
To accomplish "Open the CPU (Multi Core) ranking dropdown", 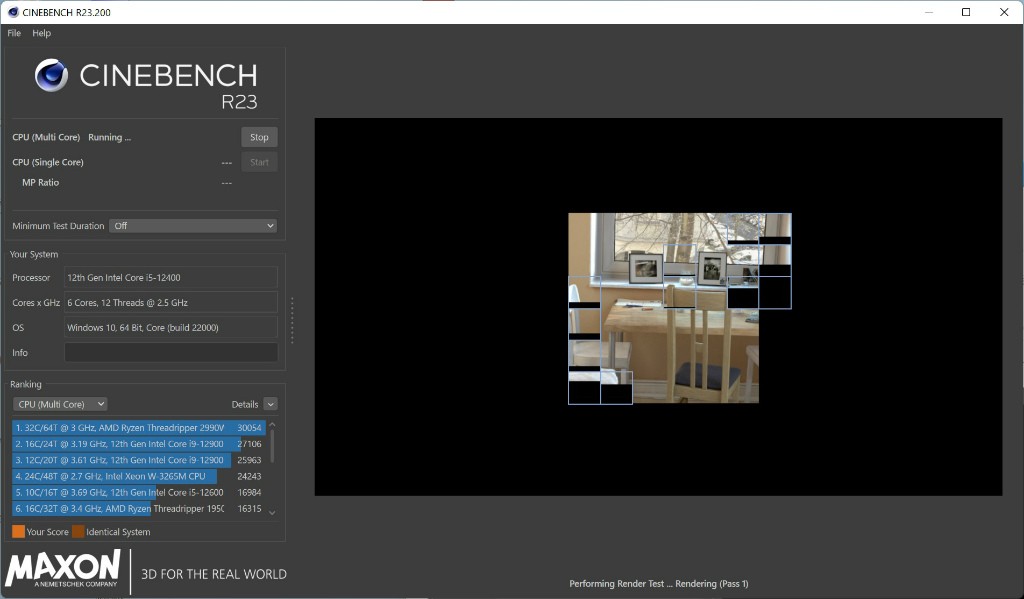I will click(x=60, y=404).
